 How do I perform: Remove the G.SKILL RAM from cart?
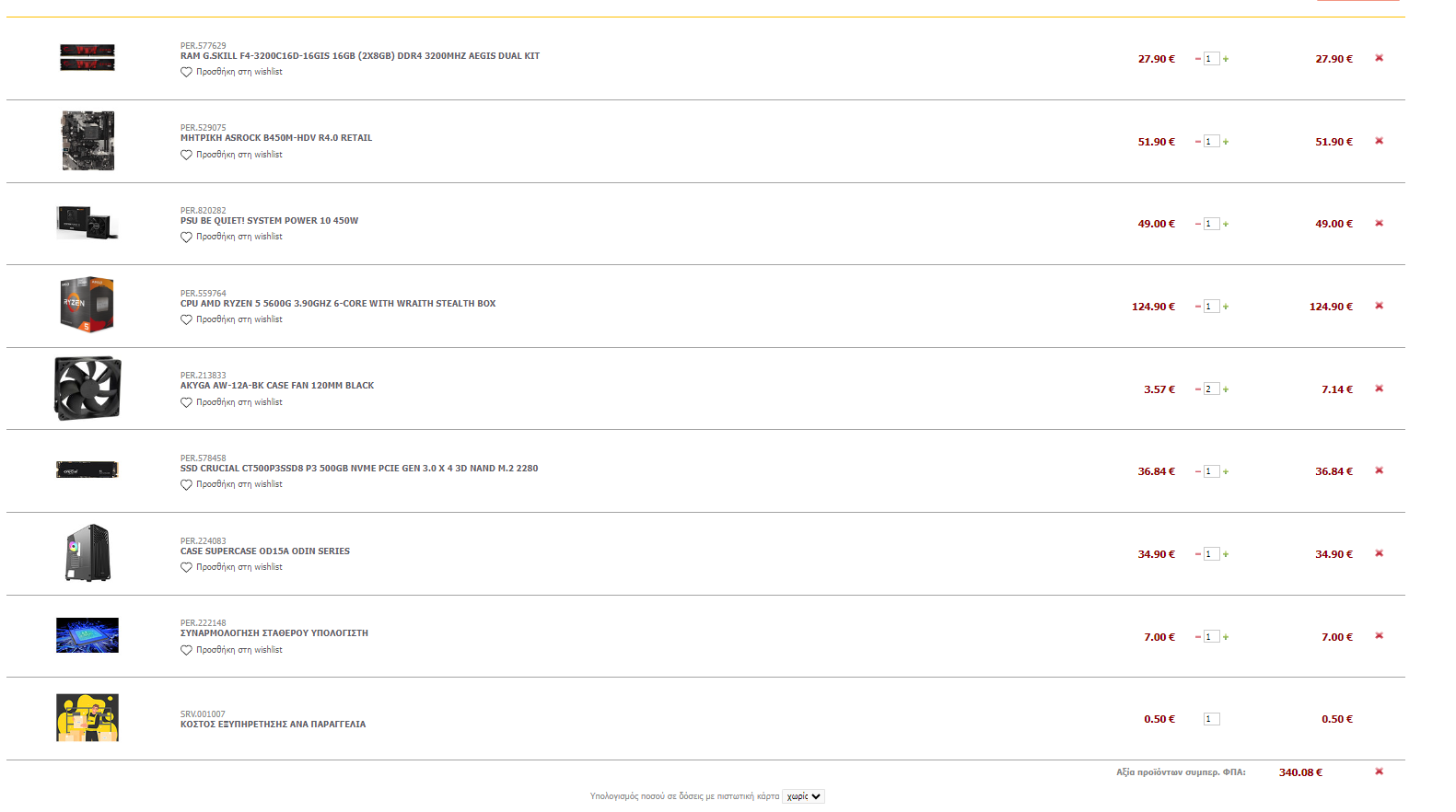tap(1379, 58)
